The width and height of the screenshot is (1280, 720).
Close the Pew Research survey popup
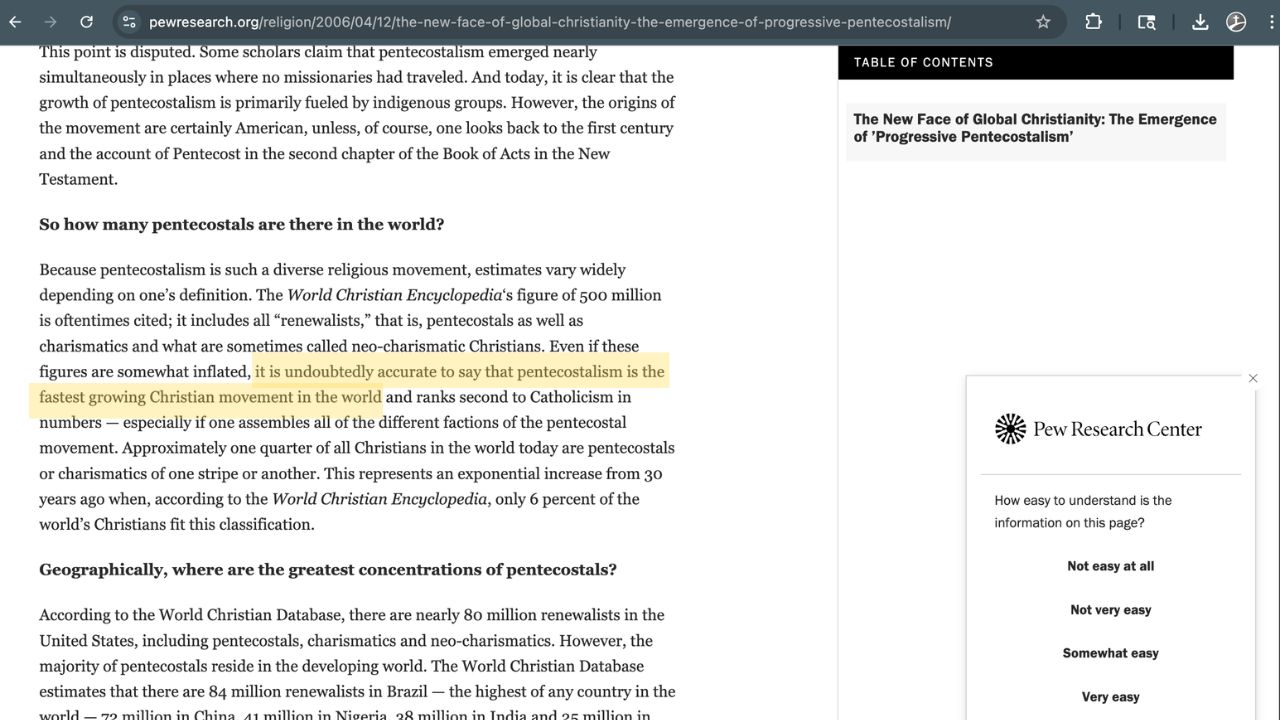(1253, 378)
